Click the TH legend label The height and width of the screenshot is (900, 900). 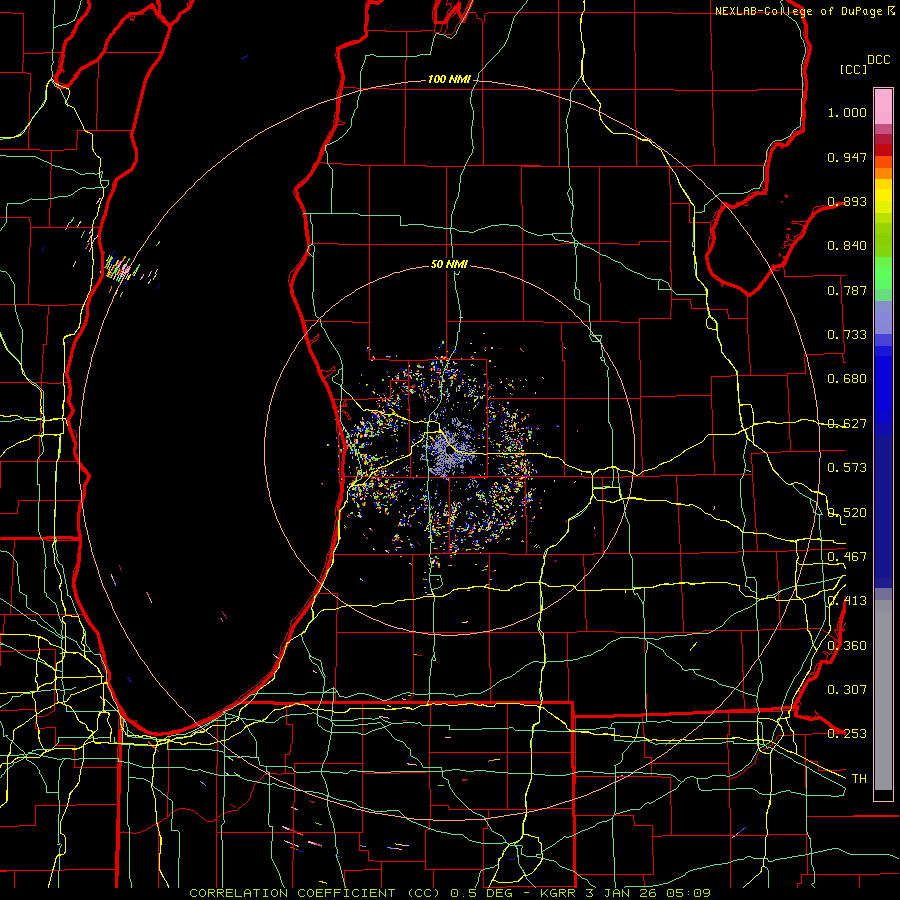(859, 778)
